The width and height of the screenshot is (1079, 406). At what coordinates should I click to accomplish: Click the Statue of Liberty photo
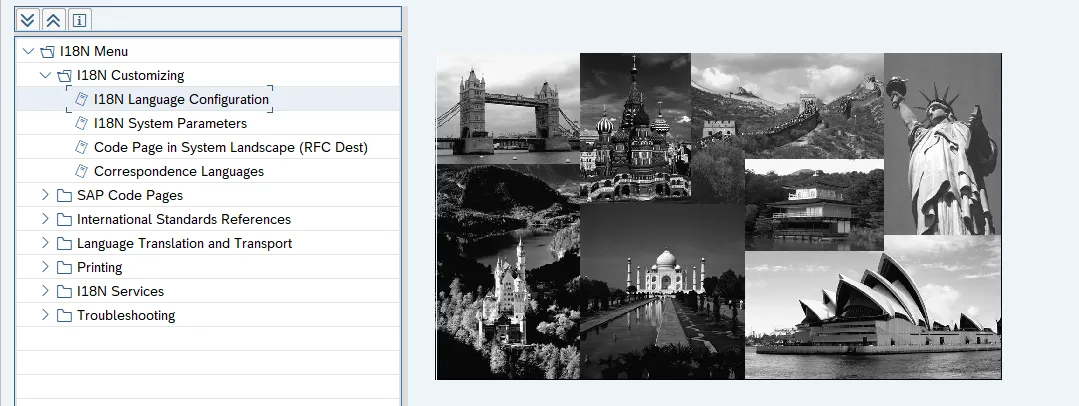click(x=943, y=144)
